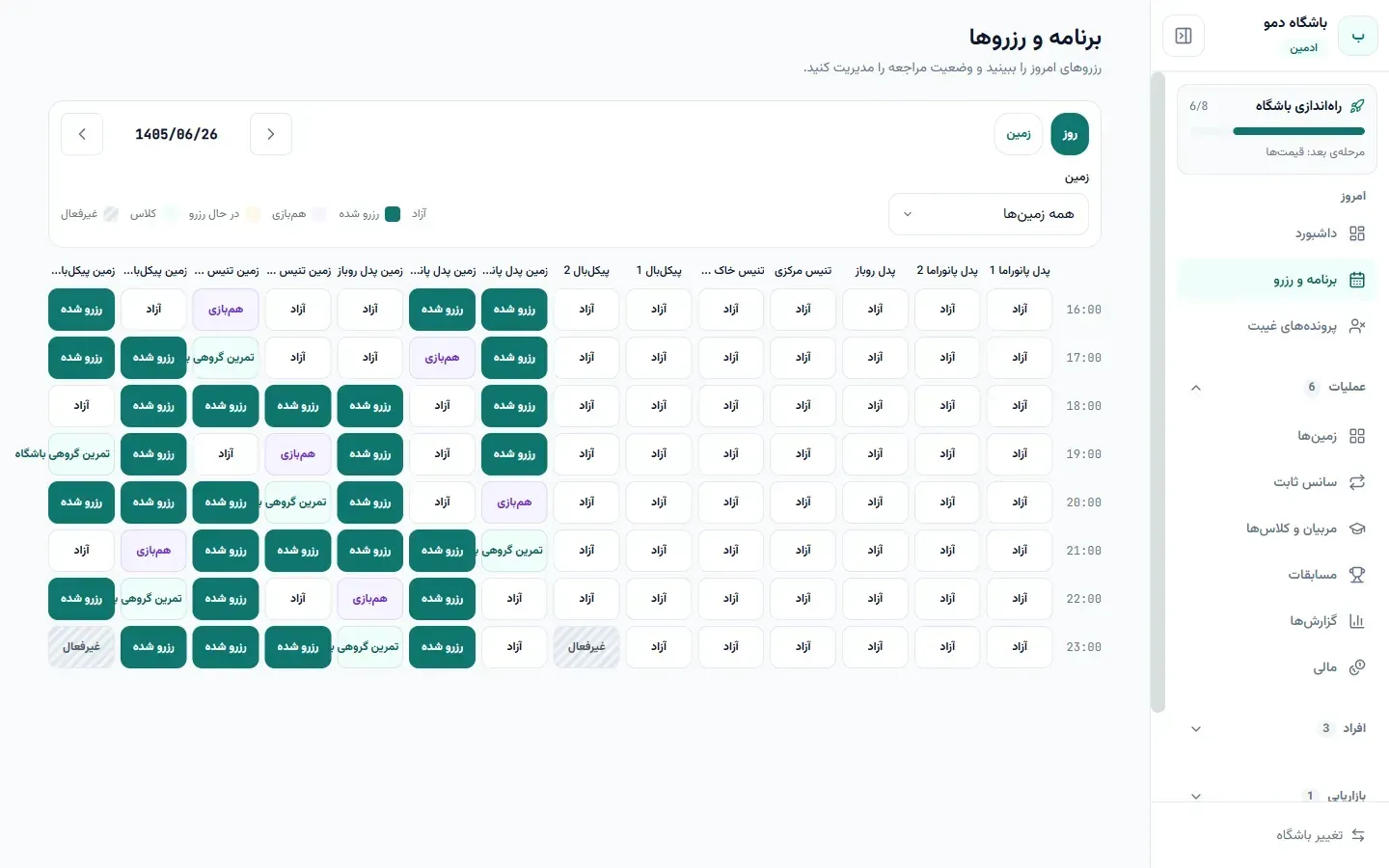Click the تغییر باشگاه swap arrows icon
1389x868 pixels.
point(1358,835)
